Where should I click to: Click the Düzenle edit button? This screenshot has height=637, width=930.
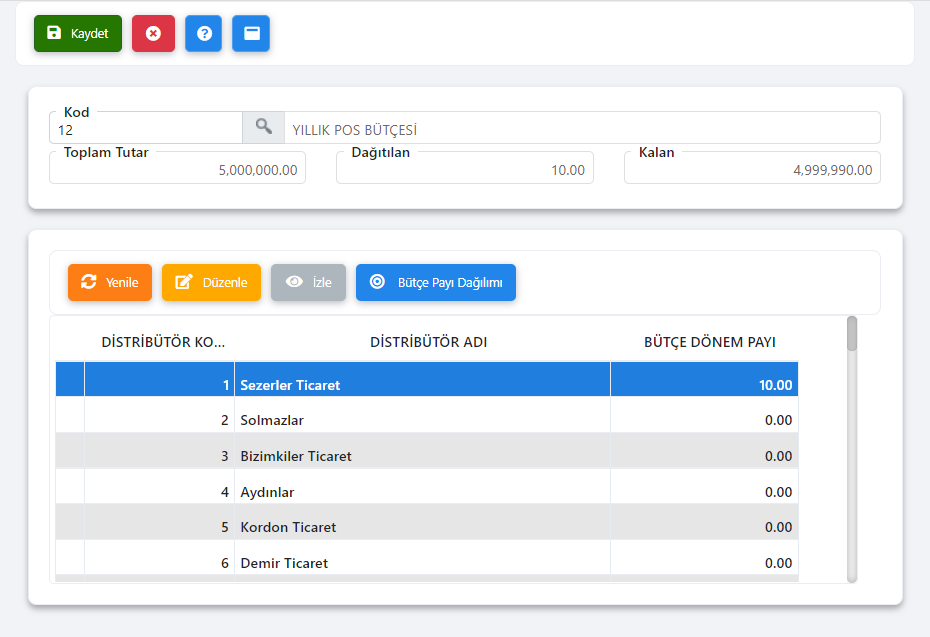point(211,282)
